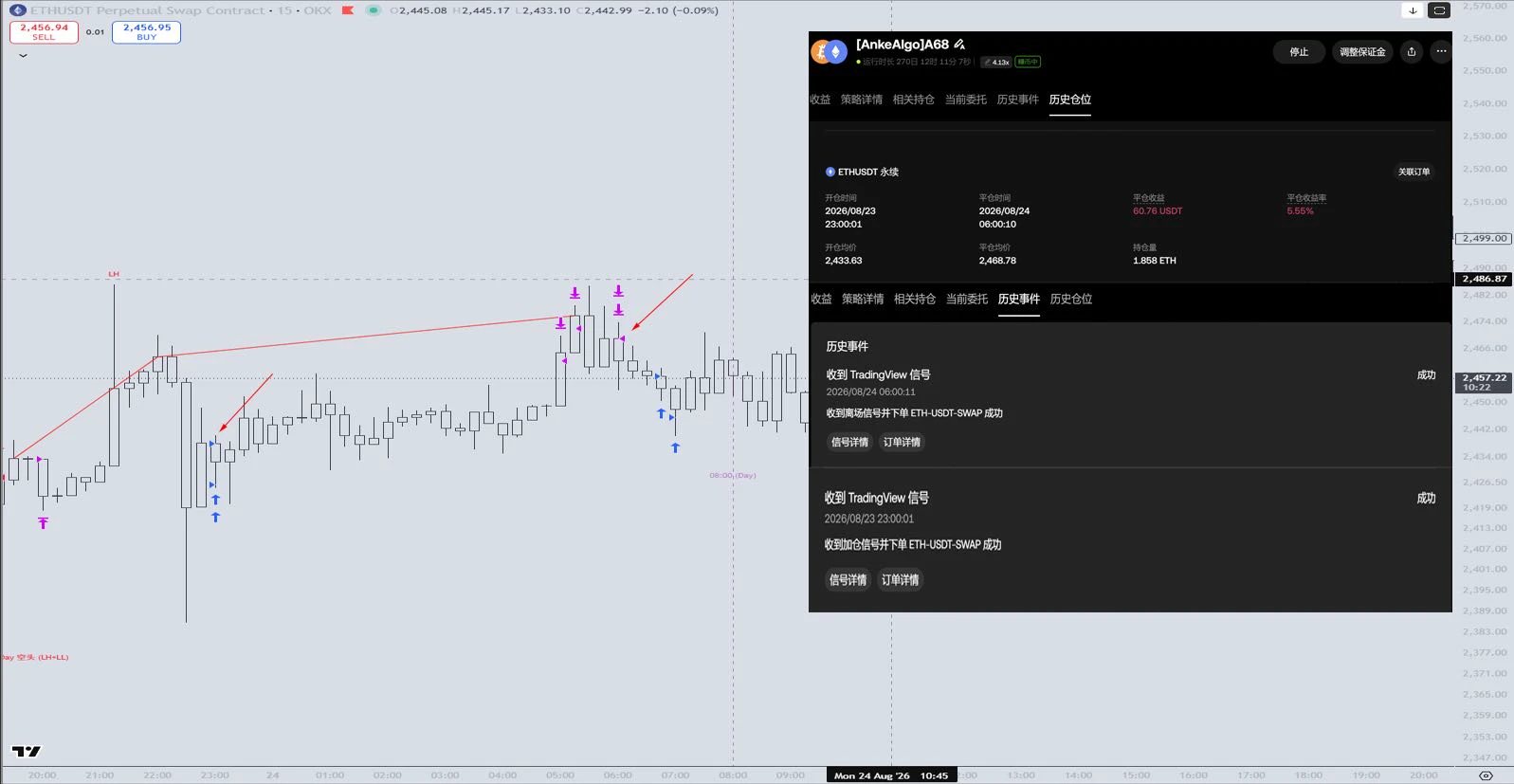Click the 2,468.78 close price value
1514x784 pixels.
997,261
